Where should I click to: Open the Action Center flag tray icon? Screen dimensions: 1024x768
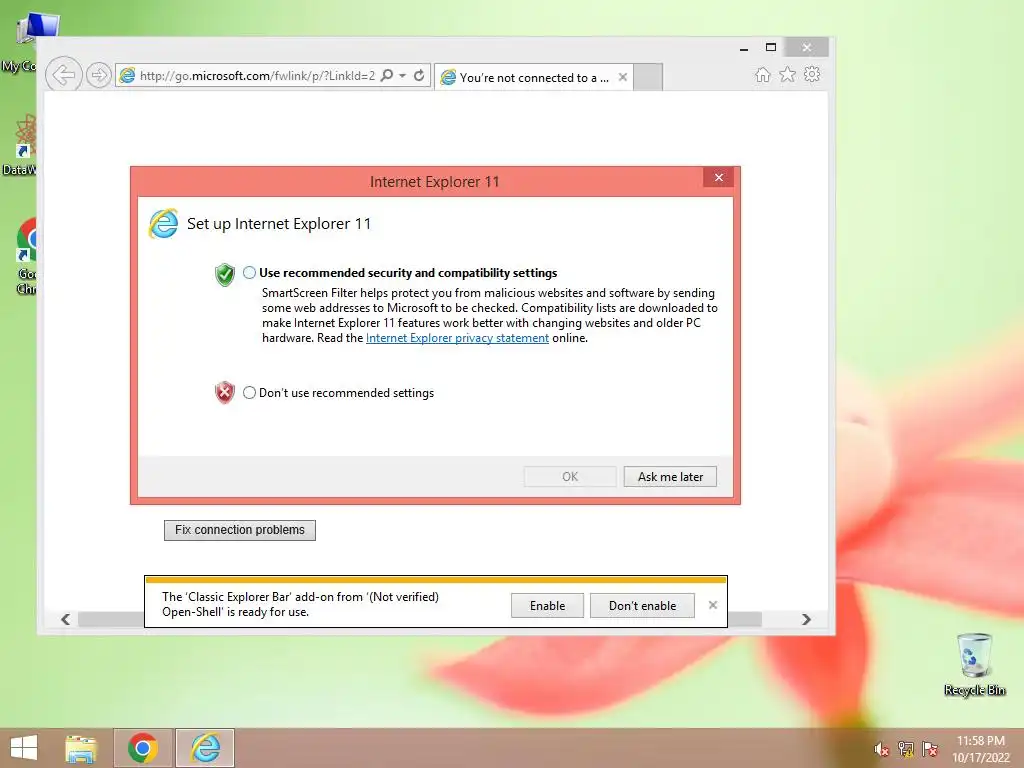coord(930,749)
